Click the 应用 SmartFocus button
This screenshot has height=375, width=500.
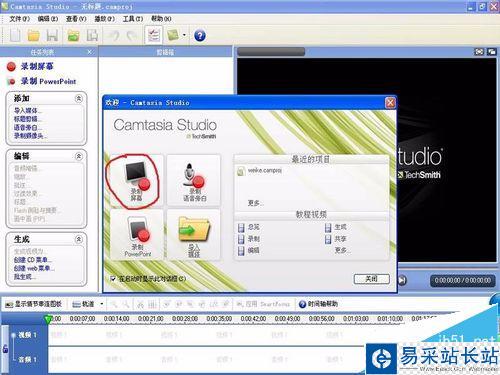(263, 304)
